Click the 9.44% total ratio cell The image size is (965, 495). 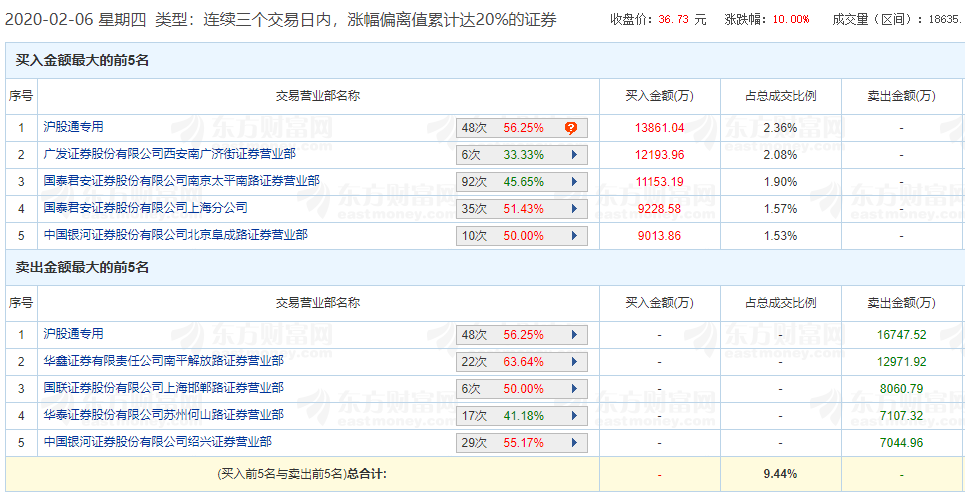pos(780,473)
